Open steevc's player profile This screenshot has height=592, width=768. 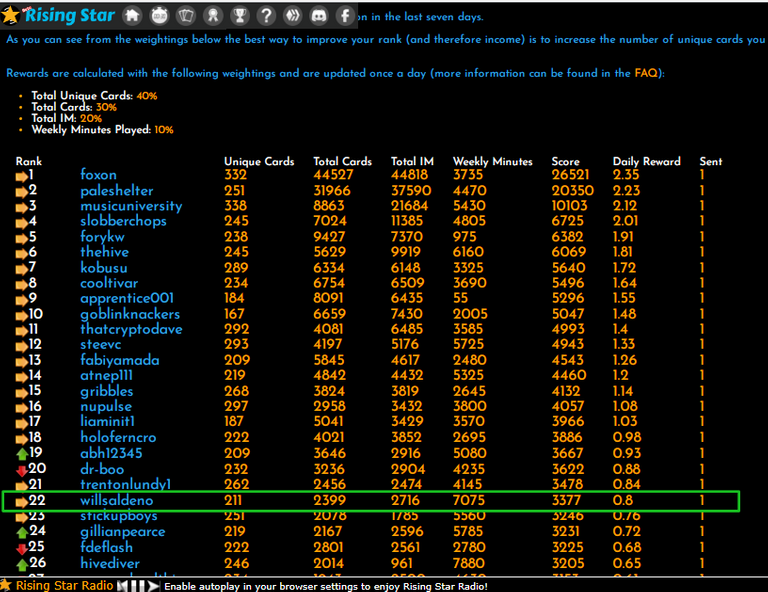coord(100,344)
